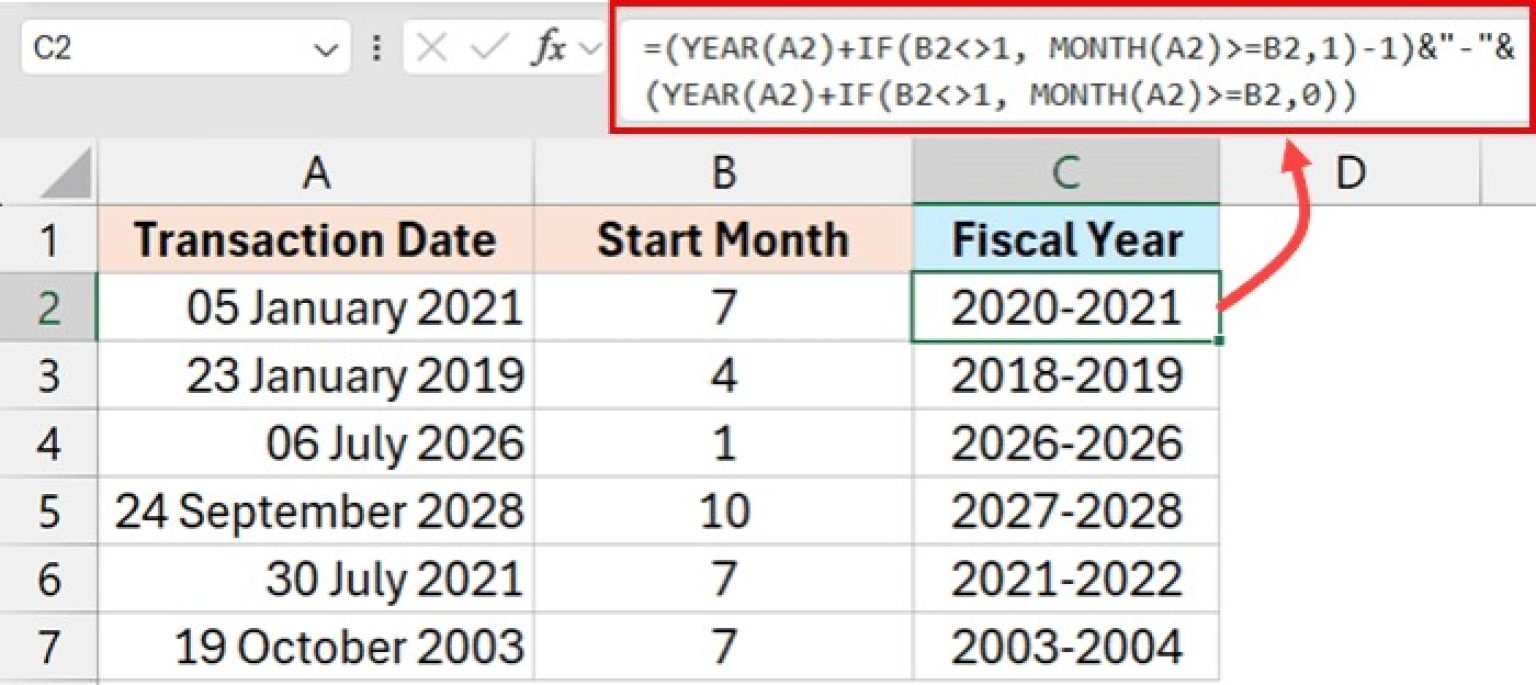1536x685 pixels.
Task: Expand the formula bar with its chevron
Action: tap(1522, 70)
